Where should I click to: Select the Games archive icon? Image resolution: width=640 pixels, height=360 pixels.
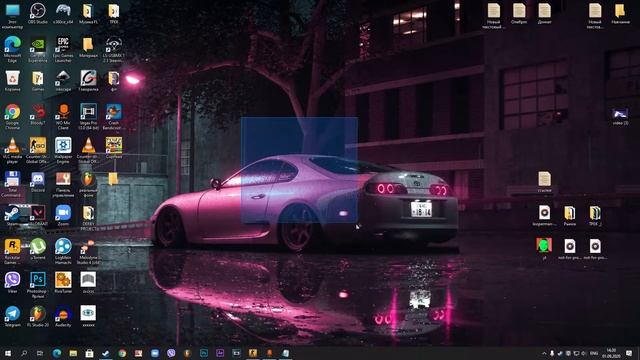(x=38, y=78)
